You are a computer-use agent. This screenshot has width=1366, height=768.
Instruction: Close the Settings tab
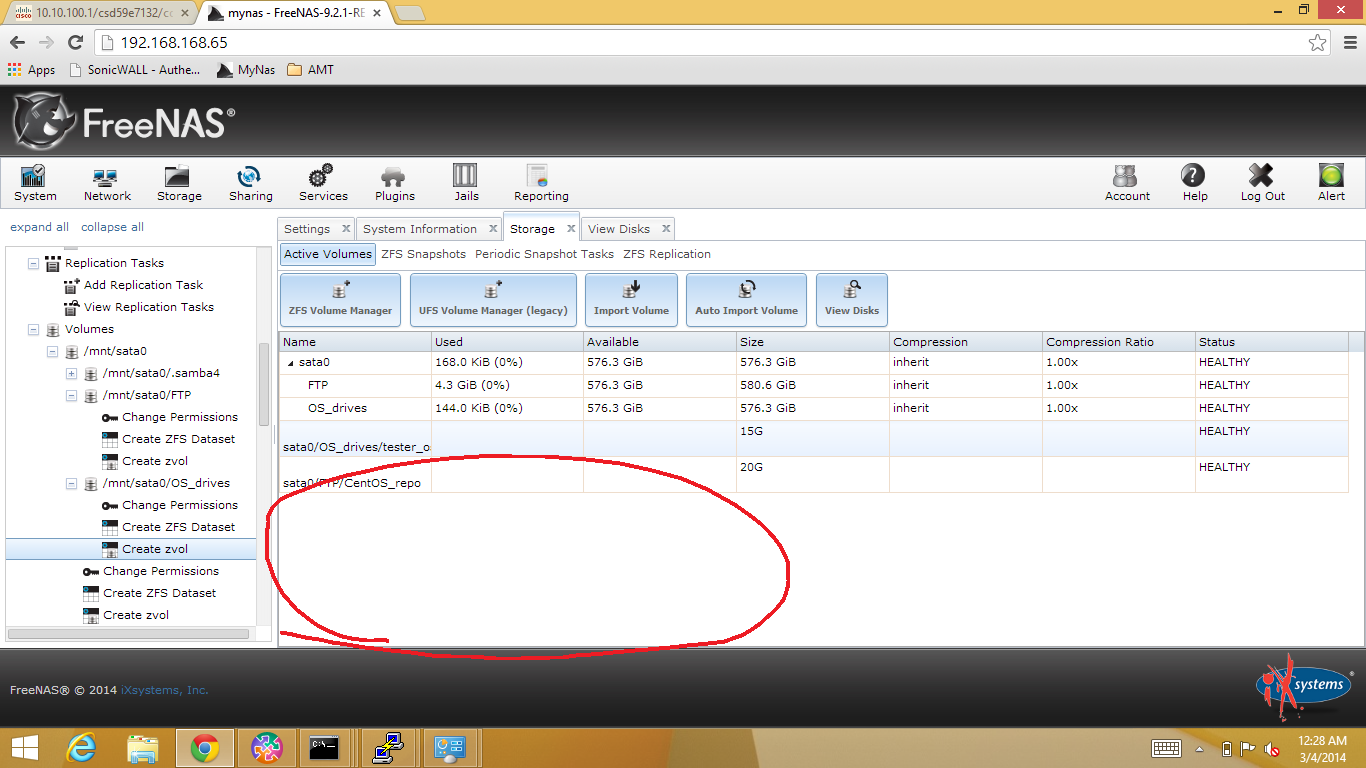[345, 229]
